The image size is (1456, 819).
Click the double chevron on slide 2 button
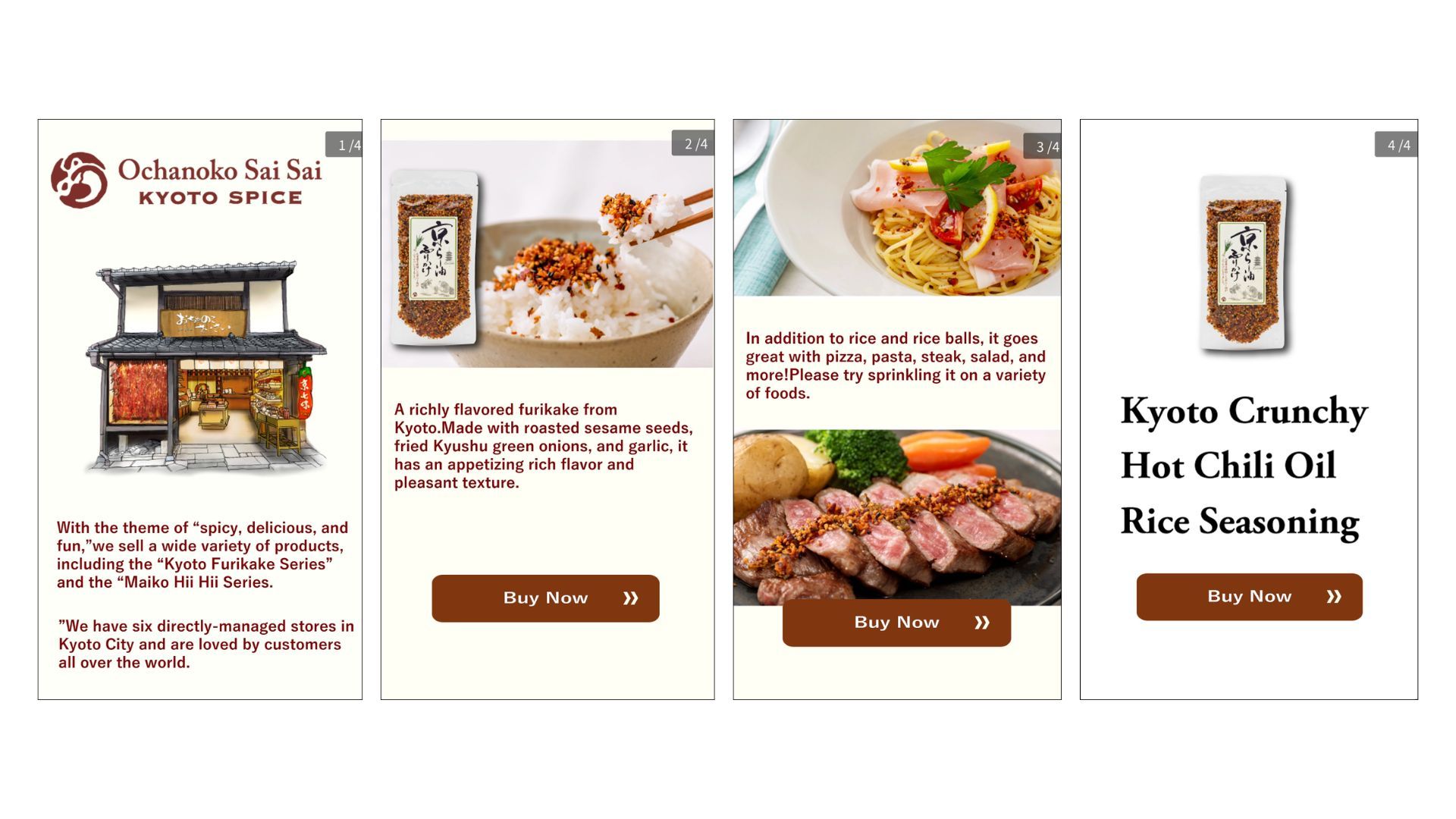(630, 598)
